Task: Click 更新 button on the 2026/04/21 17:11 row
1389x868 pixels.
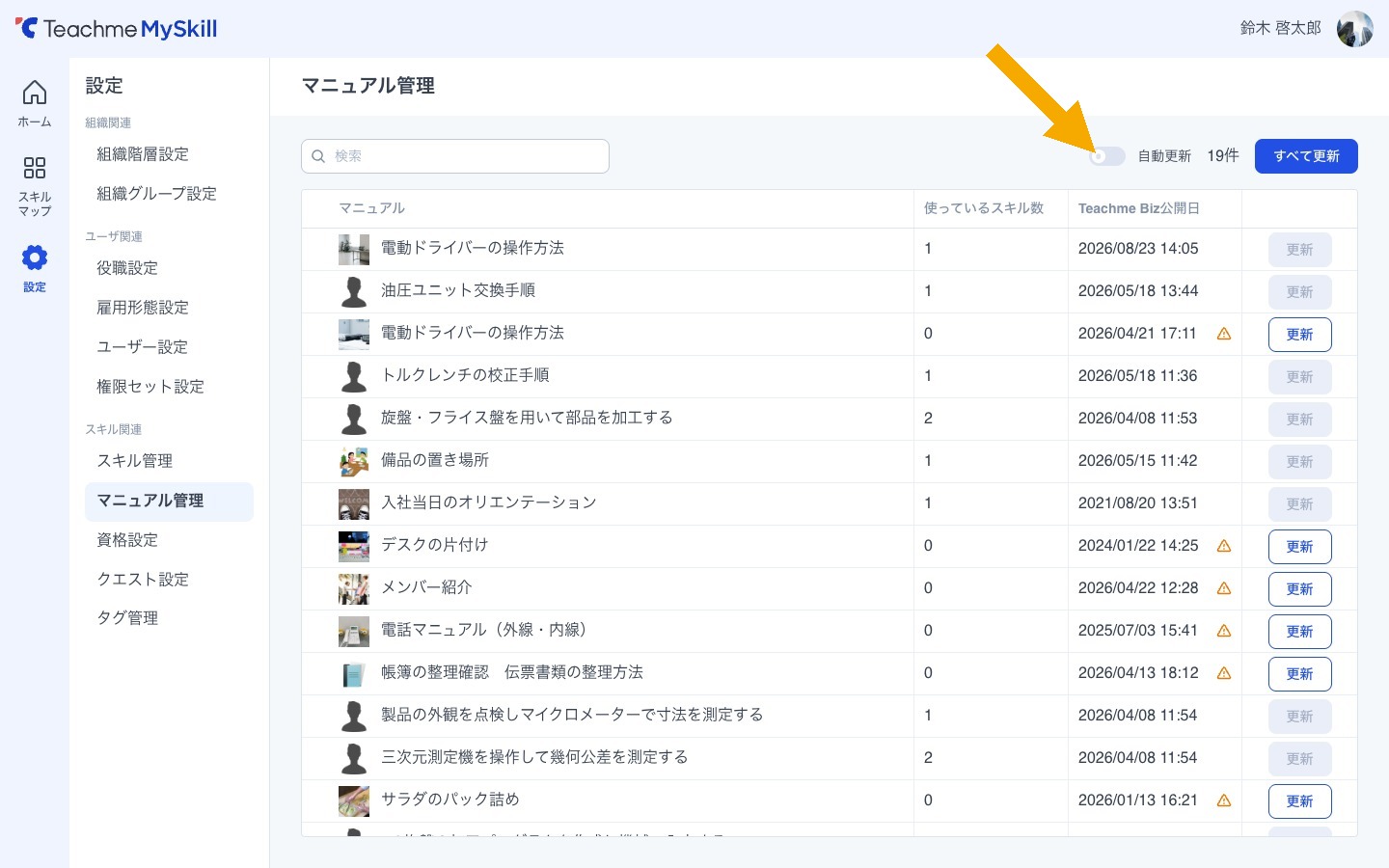Action: [x=1299, y=335]
